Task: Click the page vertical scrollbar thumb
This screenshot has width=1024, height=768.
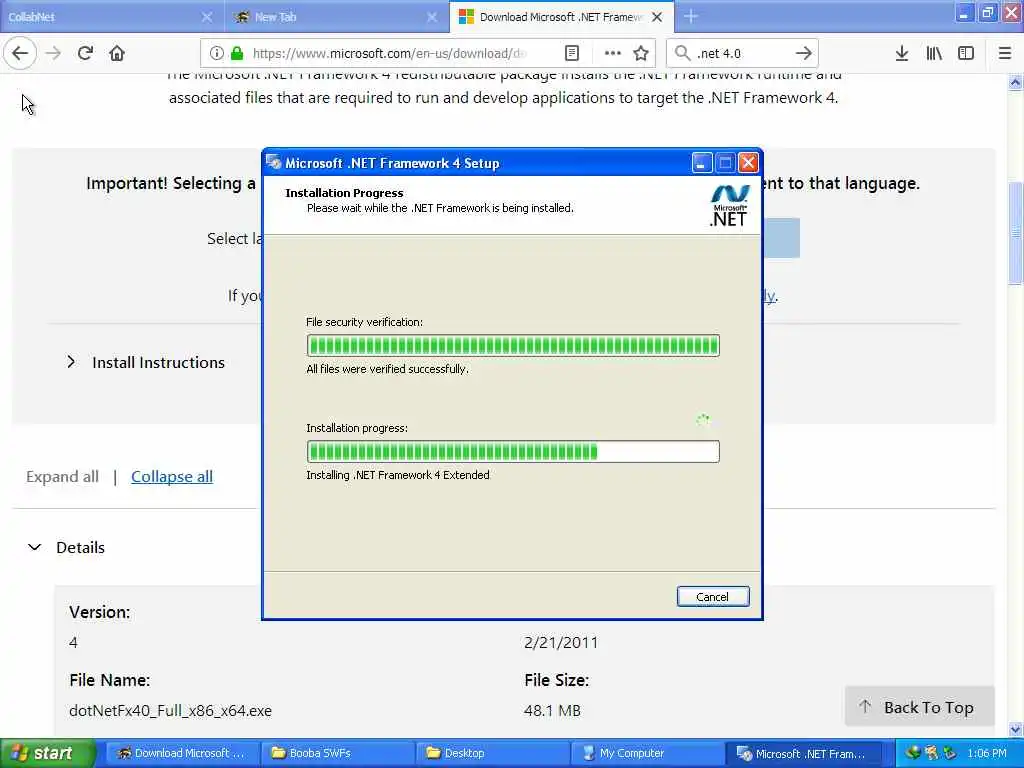Action: (x=1015, y=233)
